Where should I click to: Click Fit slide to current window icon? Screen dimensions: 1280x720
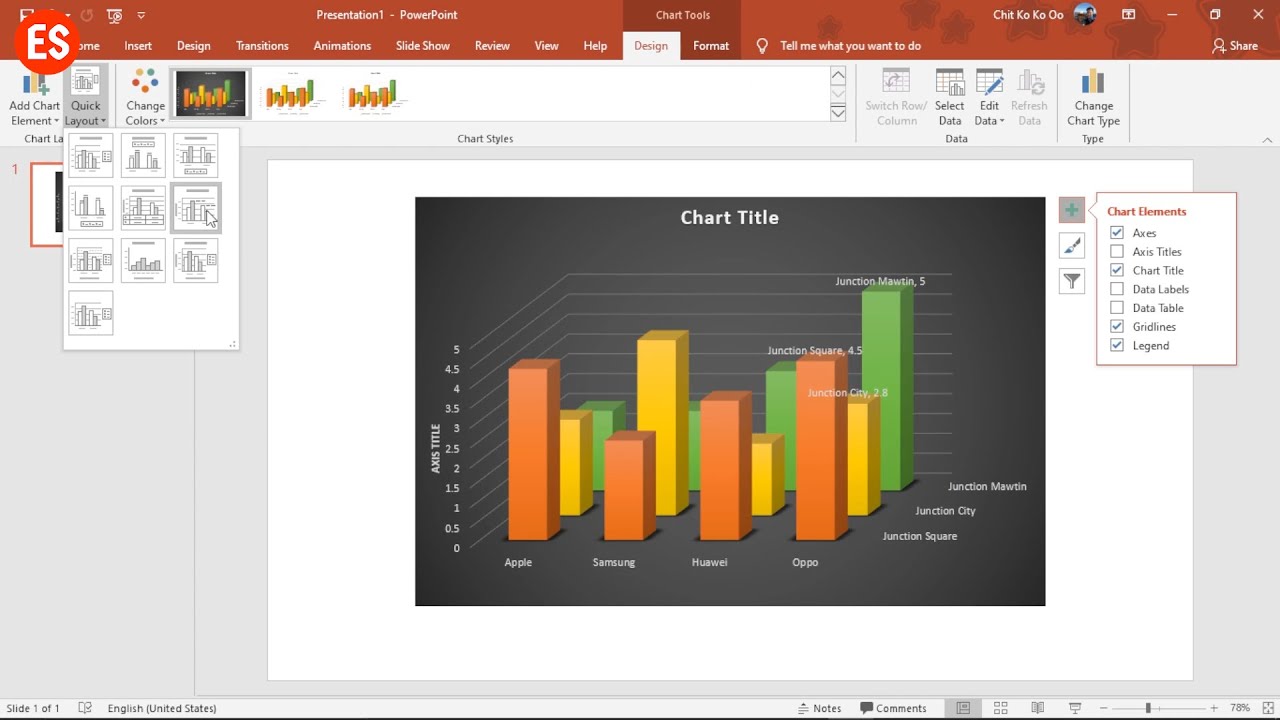1266,708
